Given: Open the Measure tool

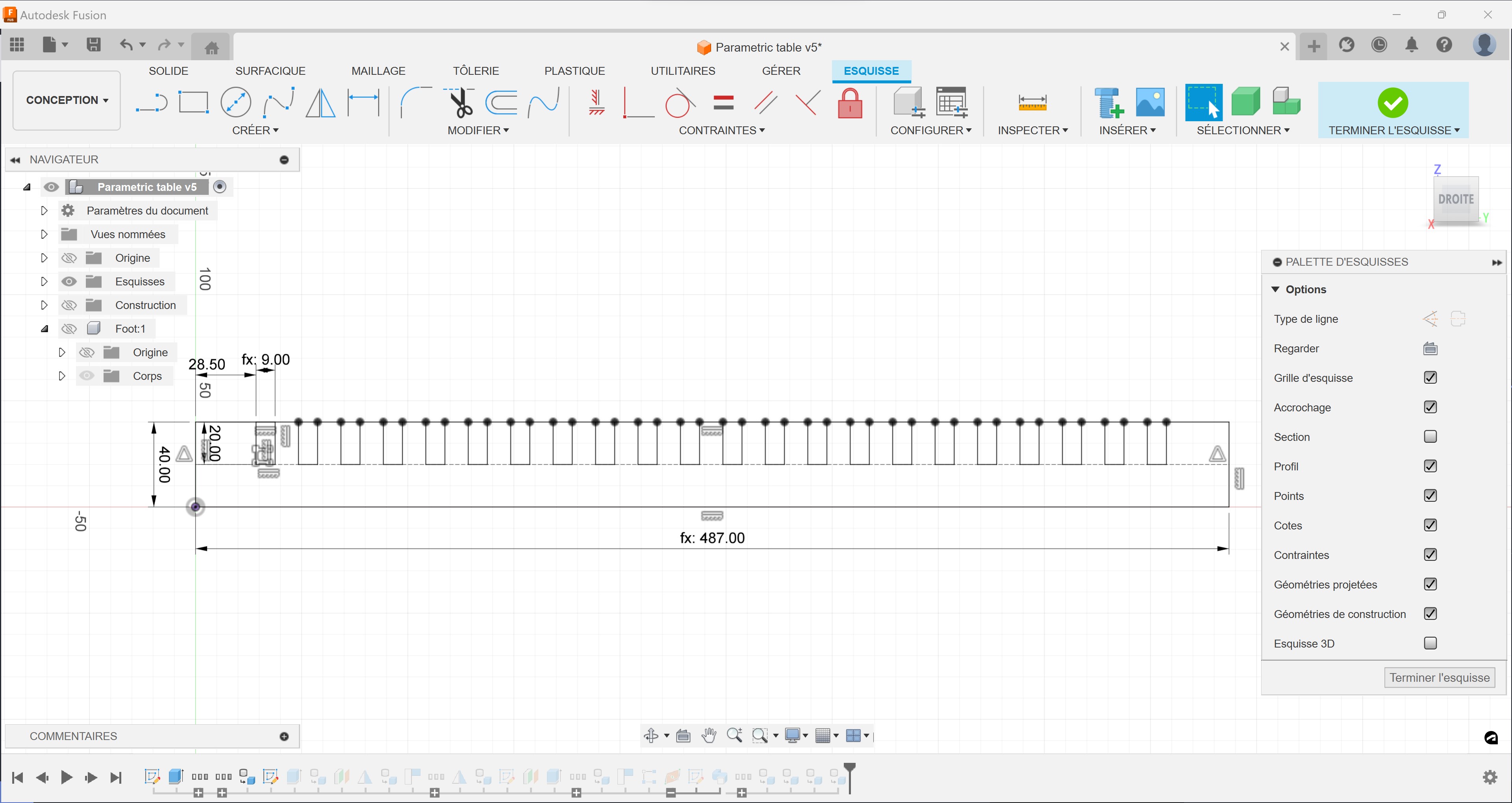Looking at the screenshot, I should click(1032, 103).
